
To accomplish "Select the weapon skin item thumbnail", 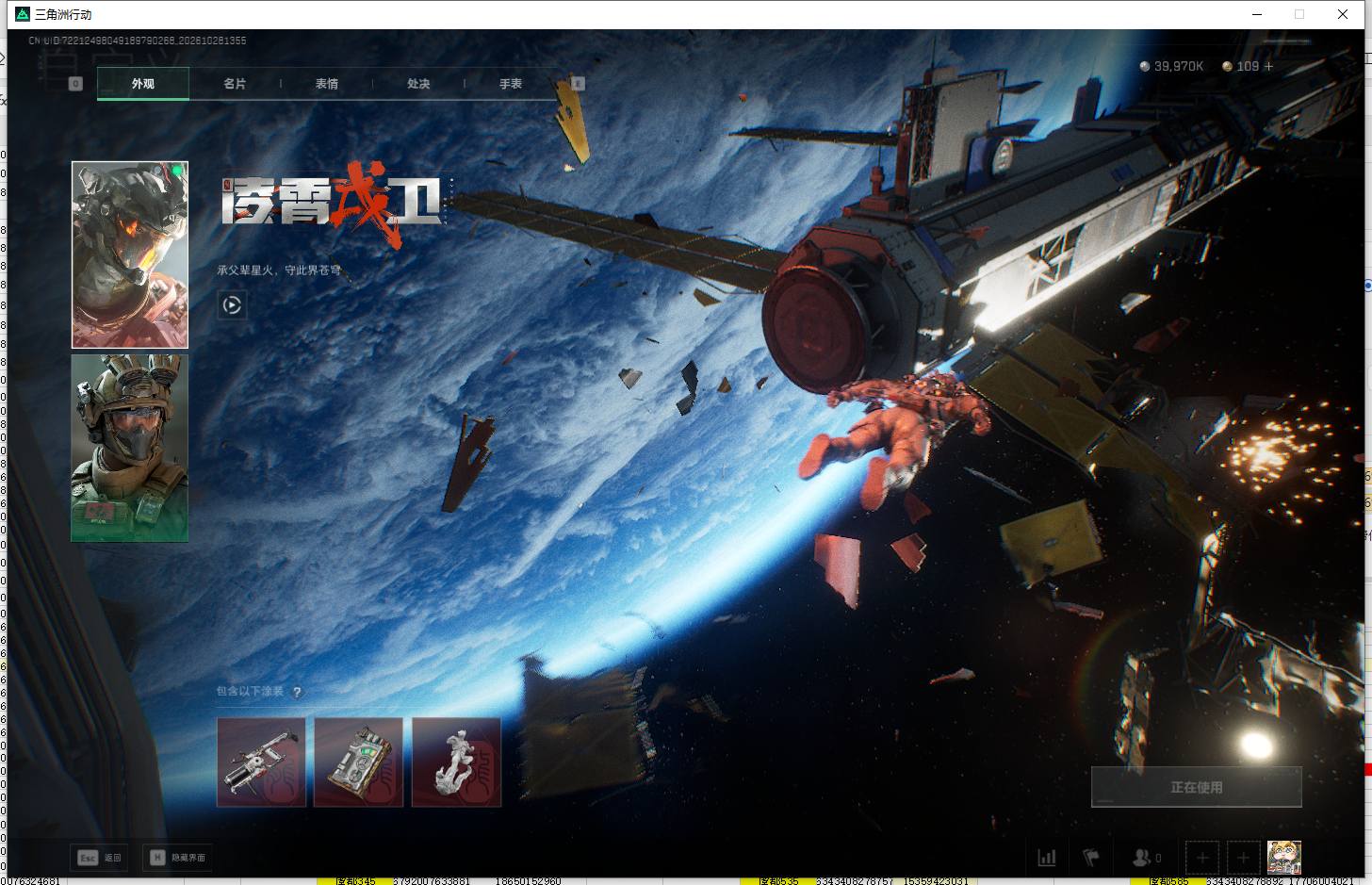I will (x=261, y=762).
